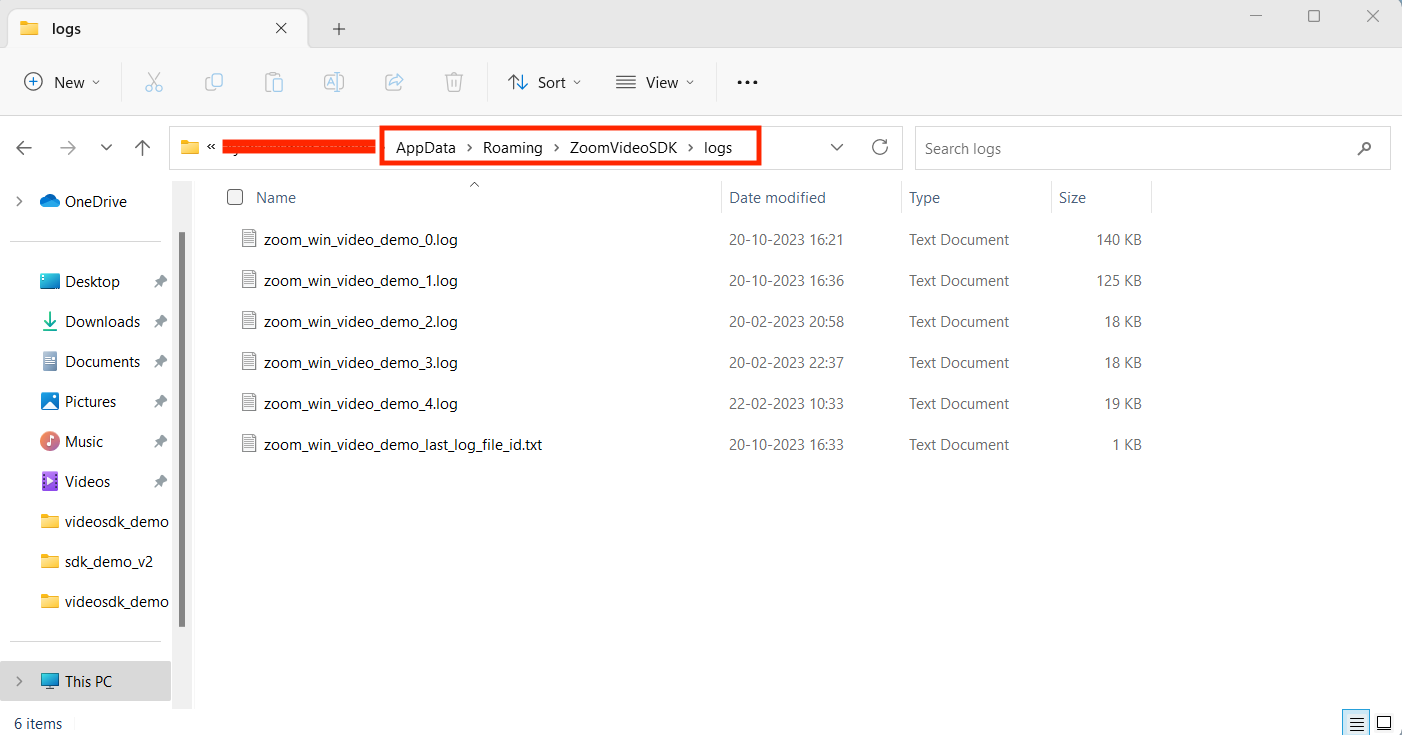Open the View options dropdown
Image resolution: width=1402 pixels, height=735 pixels.
click(x=655, y=82)
